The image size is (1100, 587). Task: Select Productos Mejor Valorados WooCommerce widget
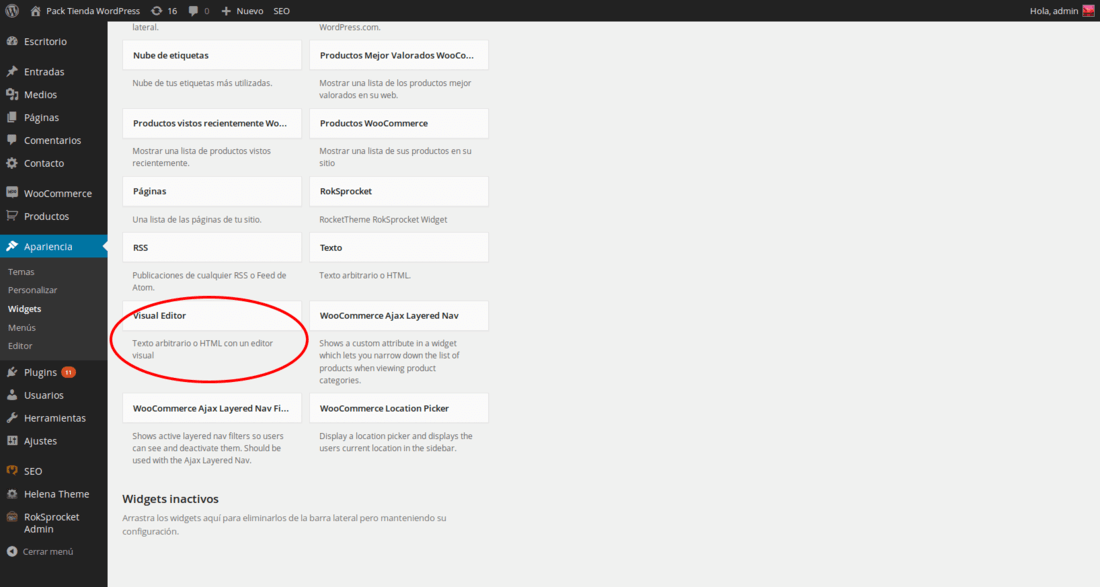click(398, 55)
